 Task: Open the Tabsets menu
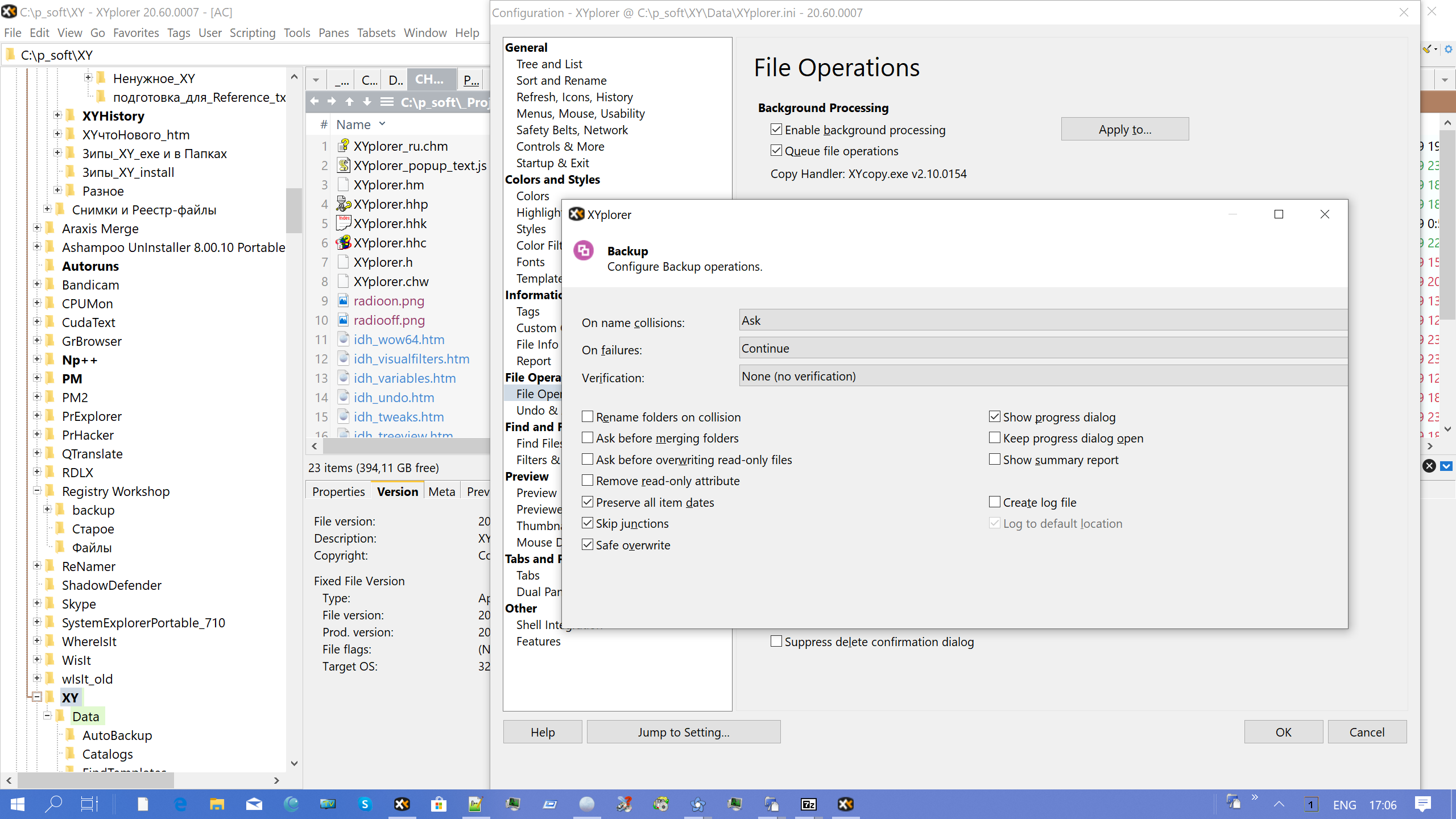point(376,33)
